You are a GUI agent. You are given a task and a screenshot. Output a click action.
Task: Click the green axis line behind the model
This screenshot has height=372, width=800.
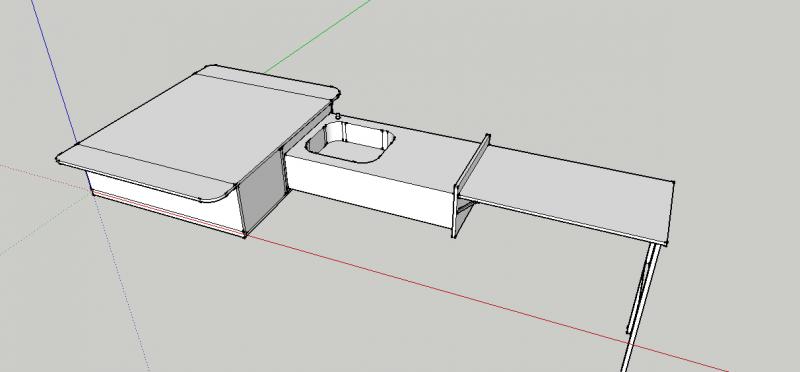click(x=317, y=36)
